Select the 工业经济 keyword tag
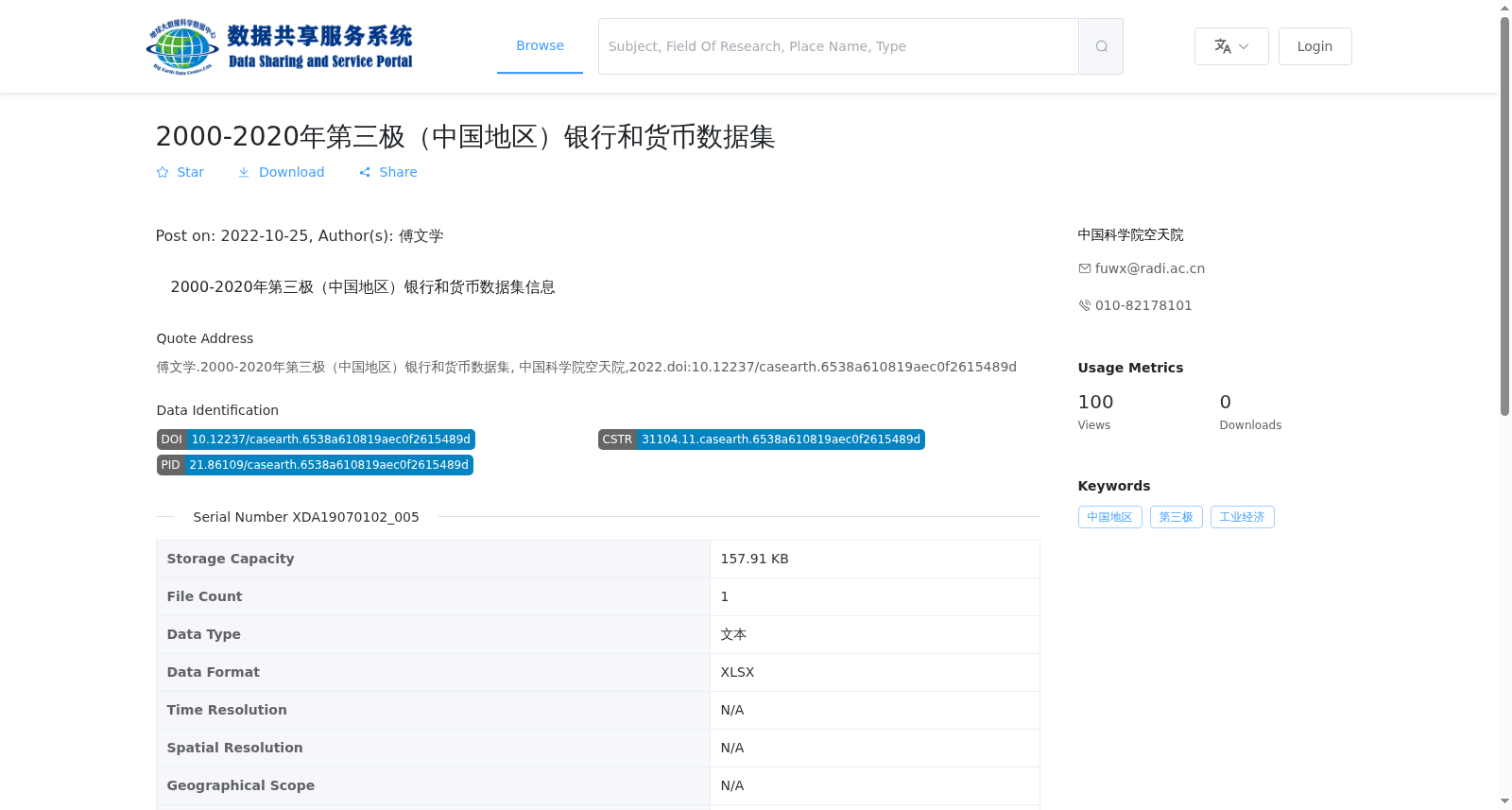Viewport: 1512px width, 810px height. (x=1242, y=517)
